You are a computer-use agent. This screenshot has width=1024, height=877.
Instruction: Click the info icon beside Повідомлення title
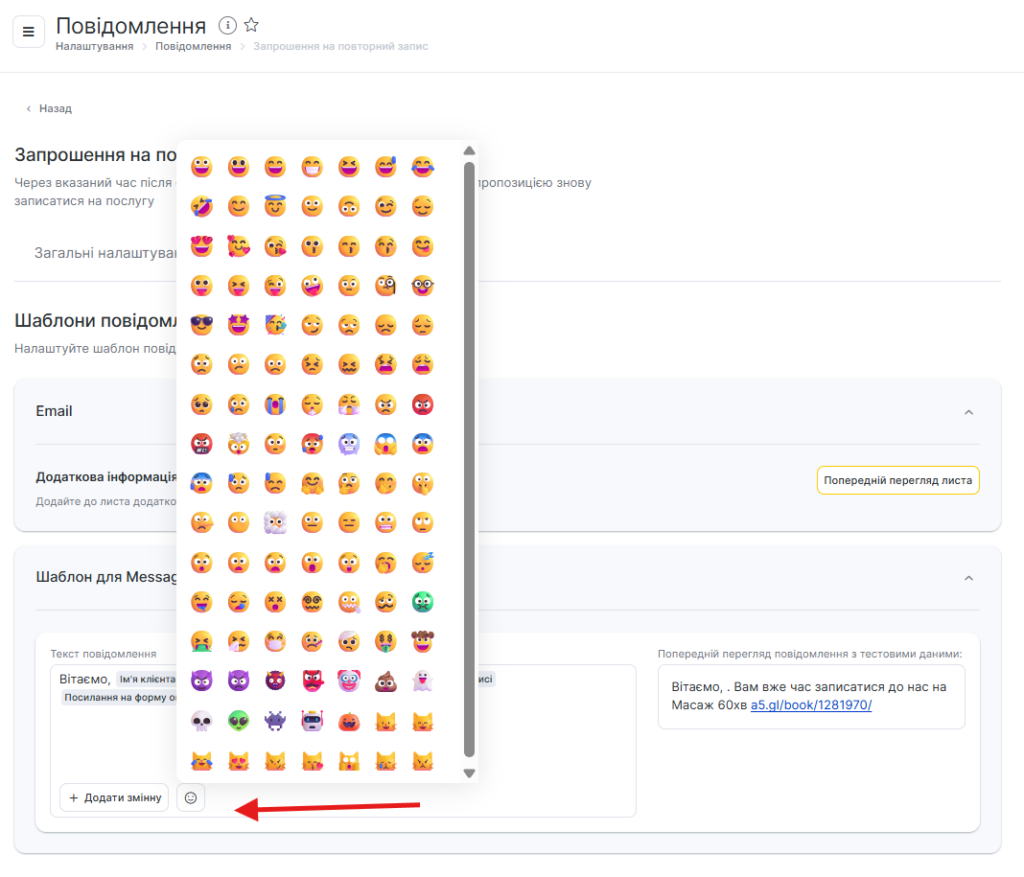coord(227,25)
